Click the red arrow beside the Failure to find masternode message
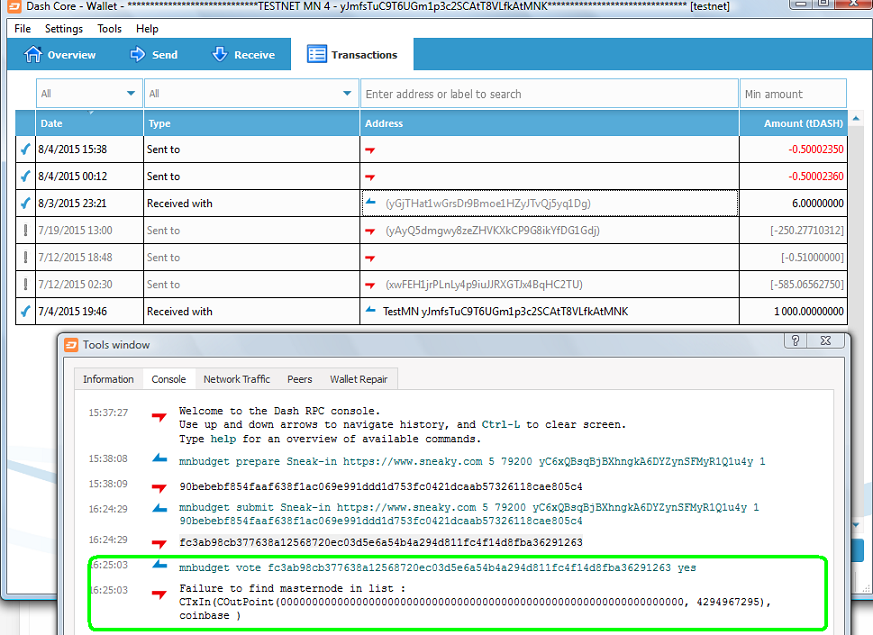The width and height of the screenshot is (873, 635). [159, 594]
